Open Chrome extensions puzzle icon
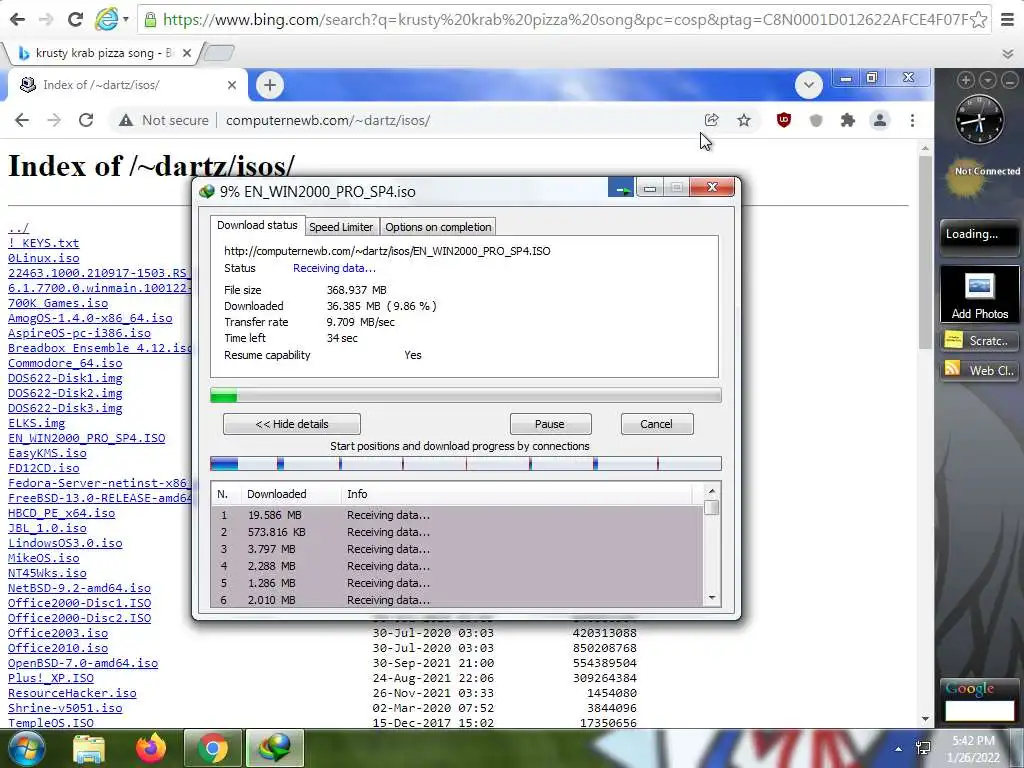 coord(848,120)
